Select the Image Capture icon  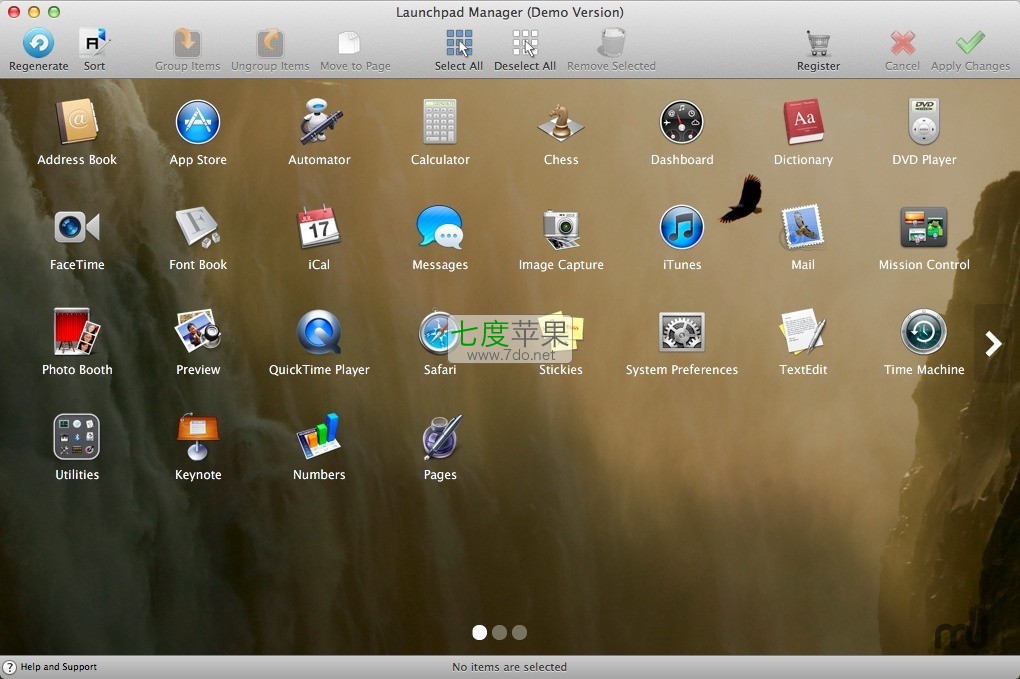561,228
